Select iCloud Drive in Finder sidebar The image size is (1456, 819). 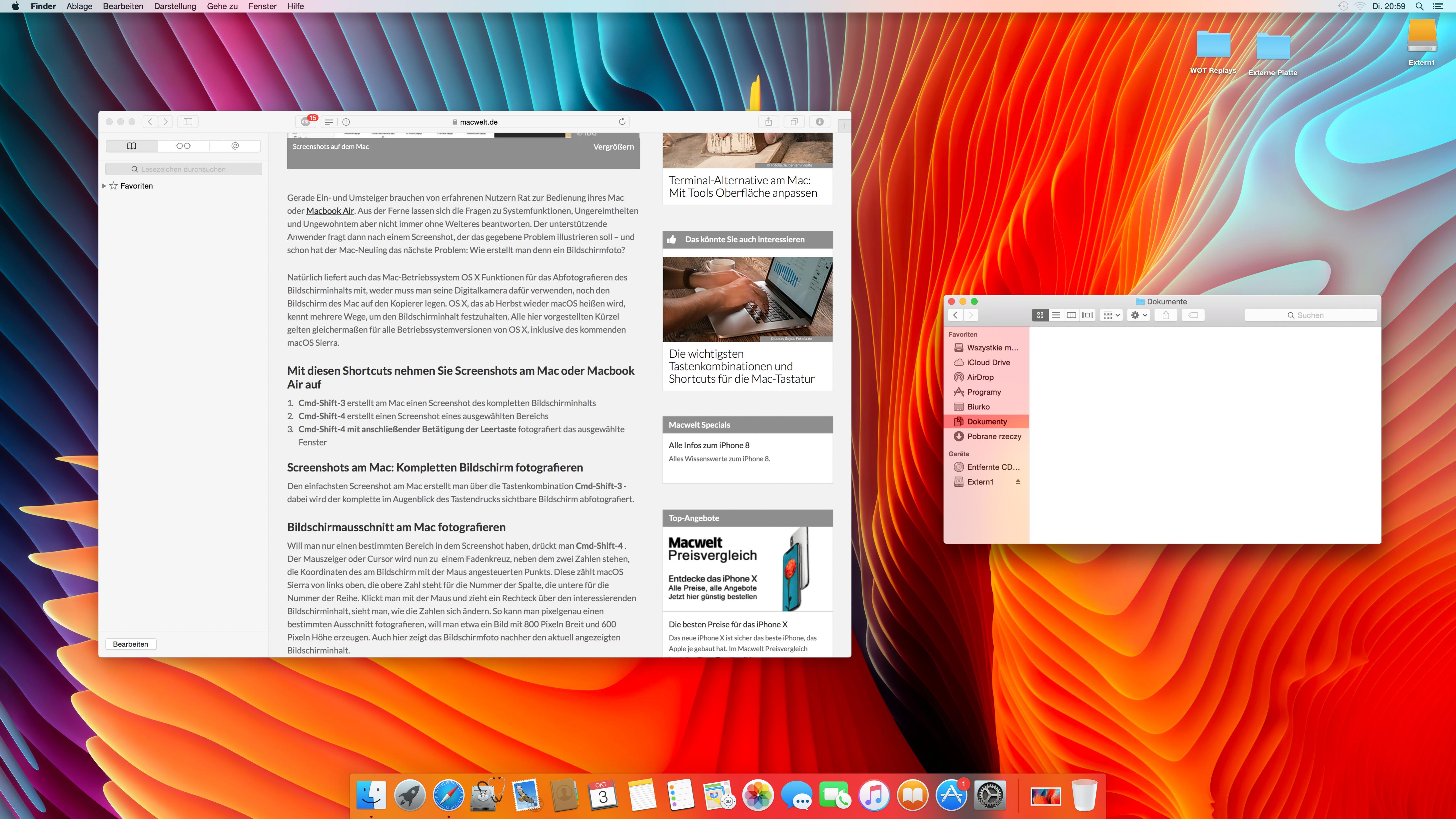(986, 362)
